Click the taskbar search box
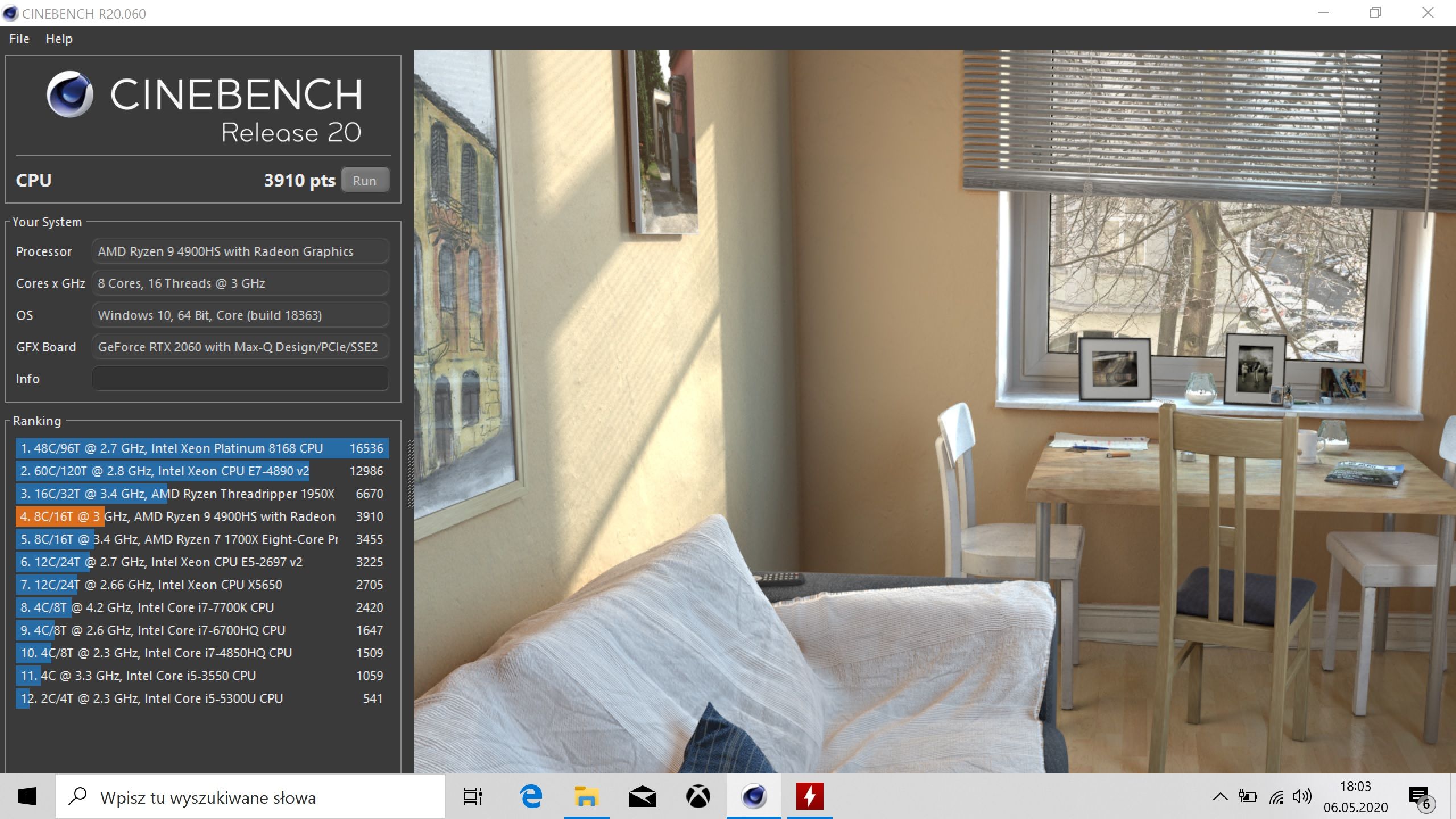The image size is (1456, 819). click(250, 796)
